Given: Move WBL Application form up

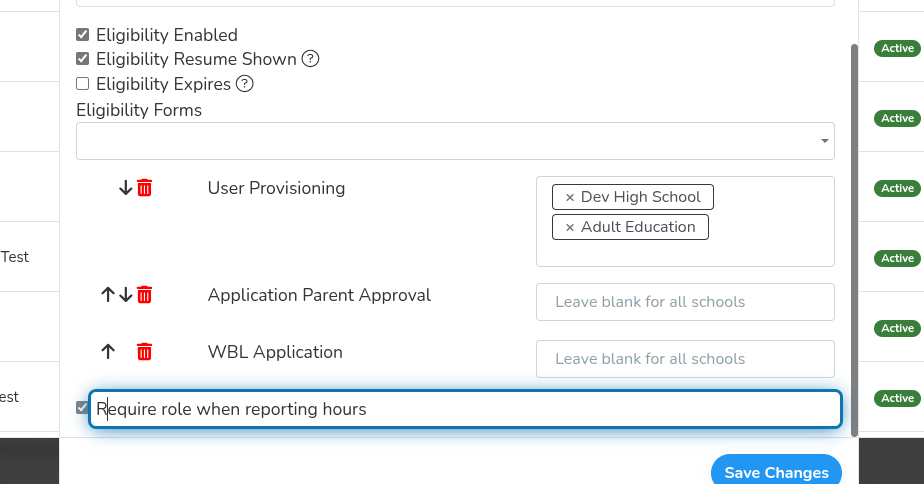Looking at the screenshot, I should pyautogui.click(x=107, y=352).
